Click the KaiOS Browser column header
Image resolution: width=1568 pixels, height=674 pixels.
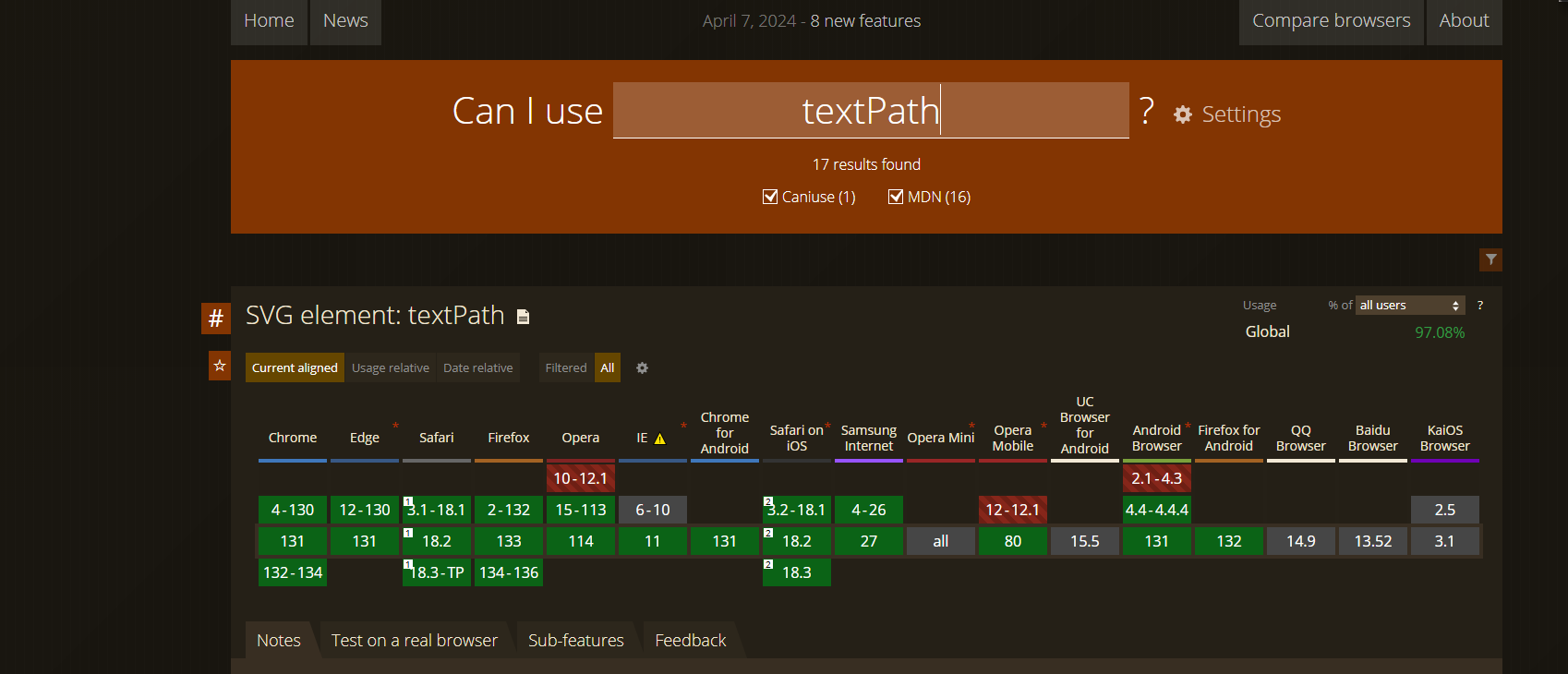tap(1445, 438)
